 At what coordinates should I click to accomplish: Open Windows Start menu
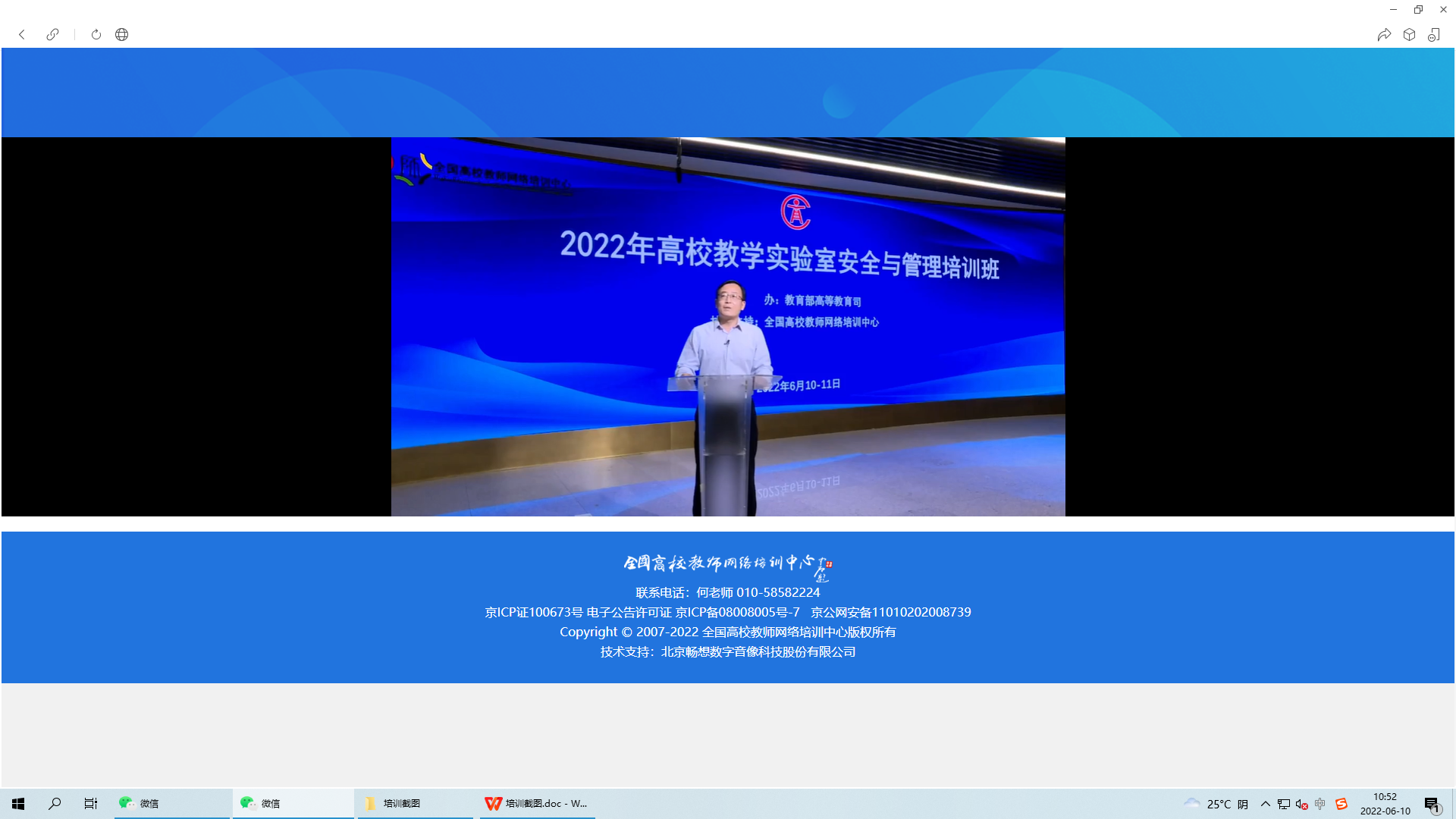point(18,803)
